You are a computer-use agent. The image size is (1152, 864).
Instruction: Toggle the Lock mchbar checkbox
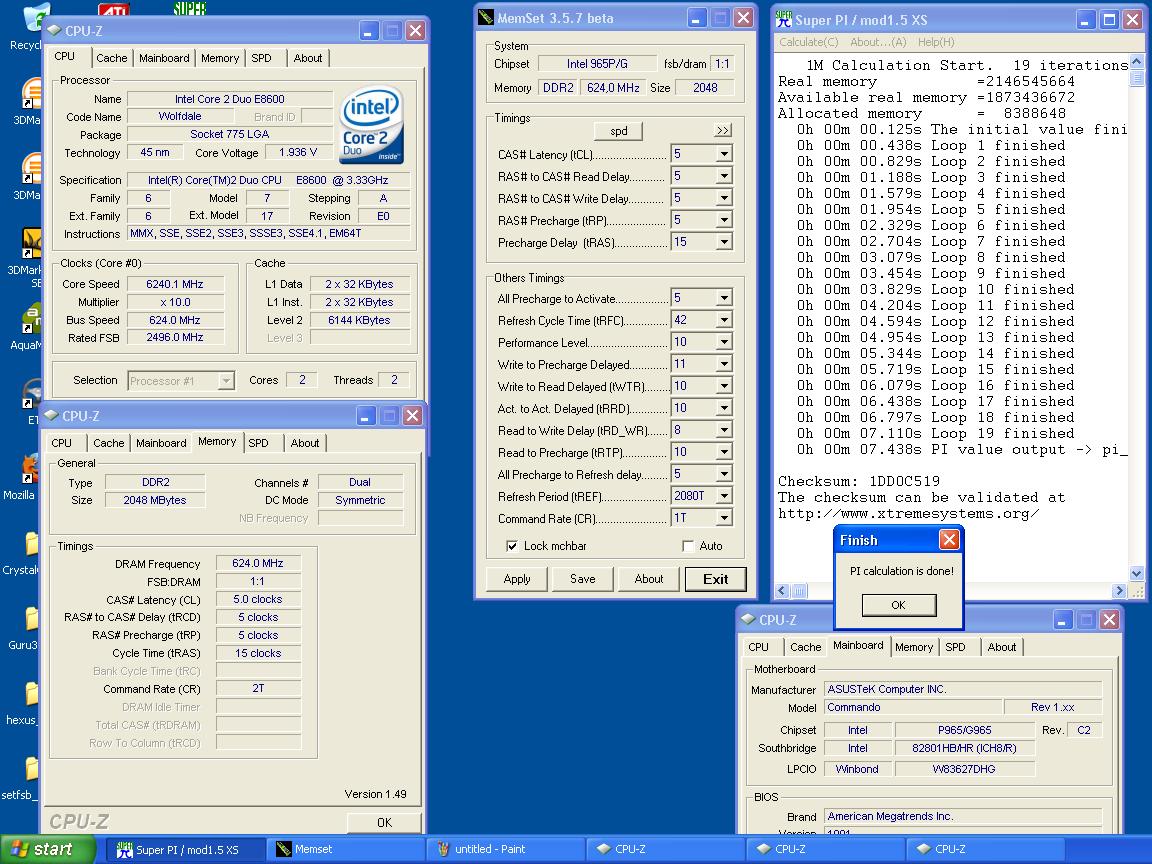click(x=512, y=546)
